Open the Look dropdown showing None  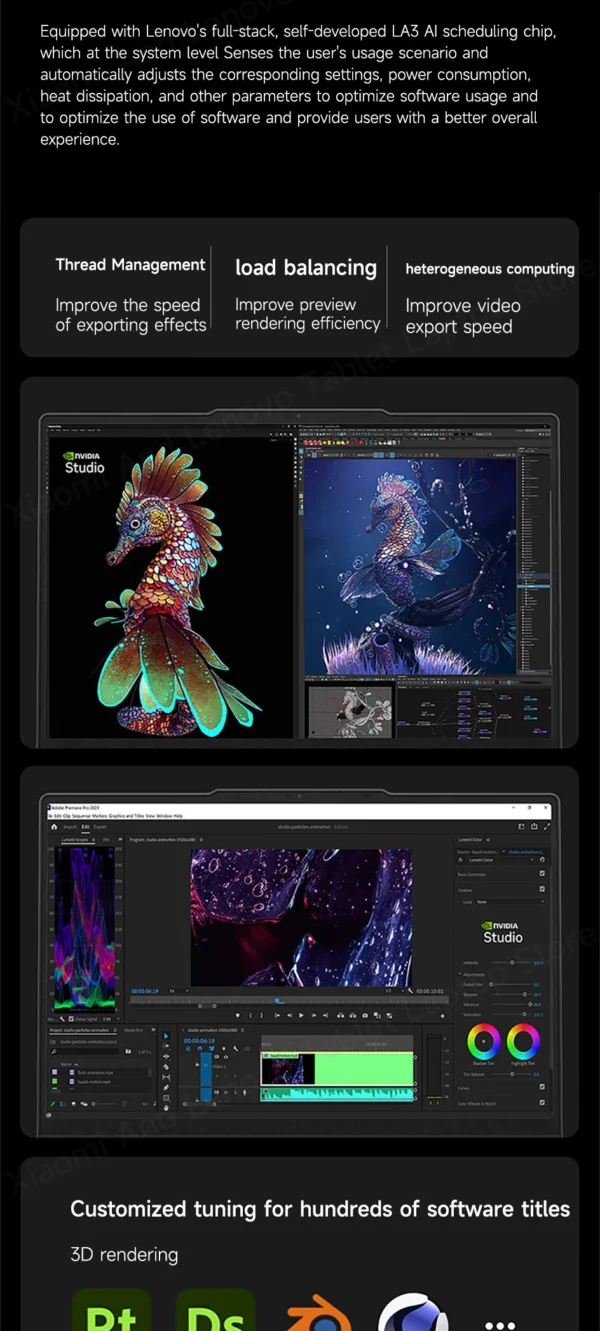click(x=510, y=902)
